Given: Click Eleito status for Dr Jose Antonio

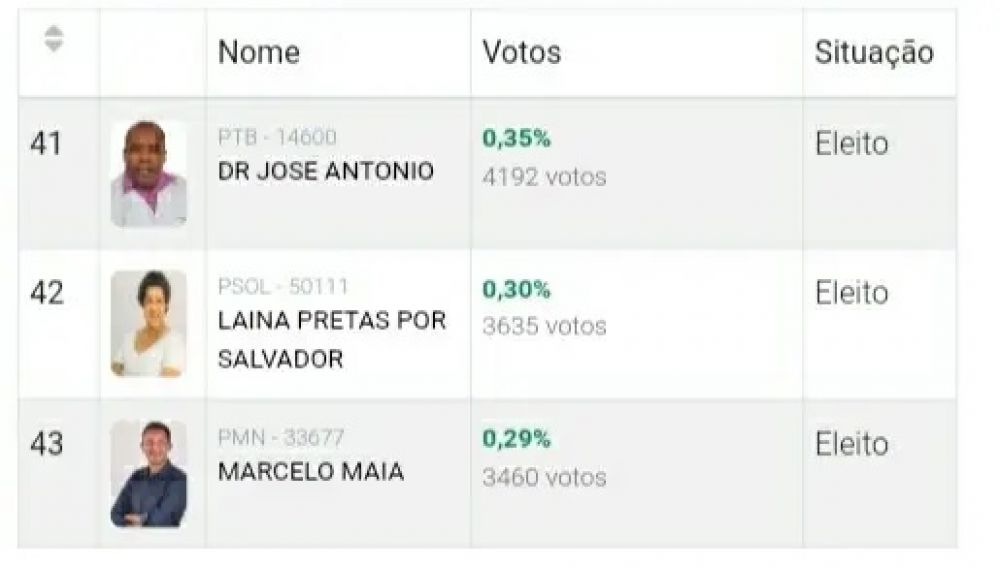Looking at the screenshot, I should (x=851, y=143).
